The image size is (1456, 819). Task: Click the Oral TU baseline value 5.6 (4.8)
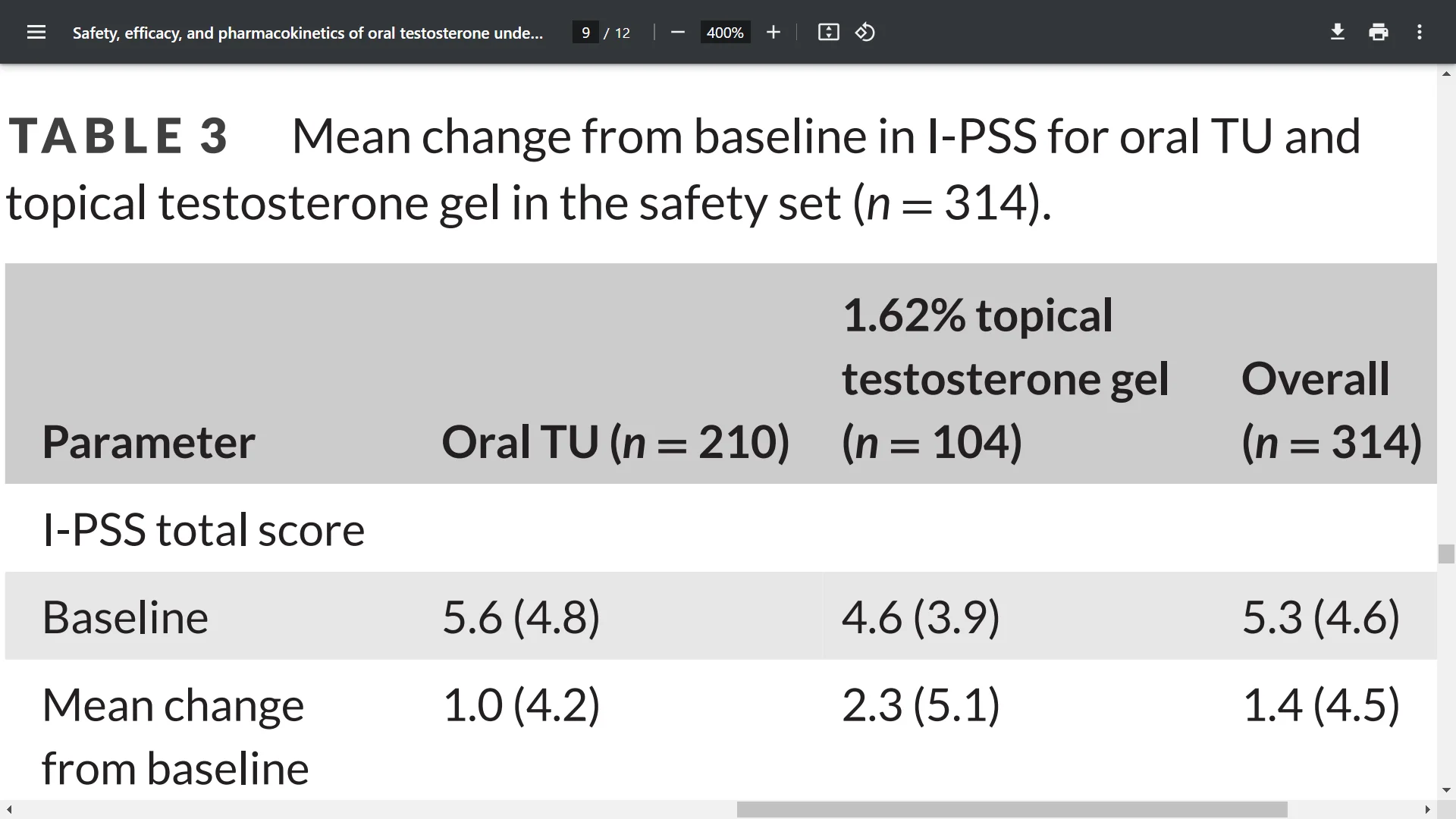coord(521,617)
